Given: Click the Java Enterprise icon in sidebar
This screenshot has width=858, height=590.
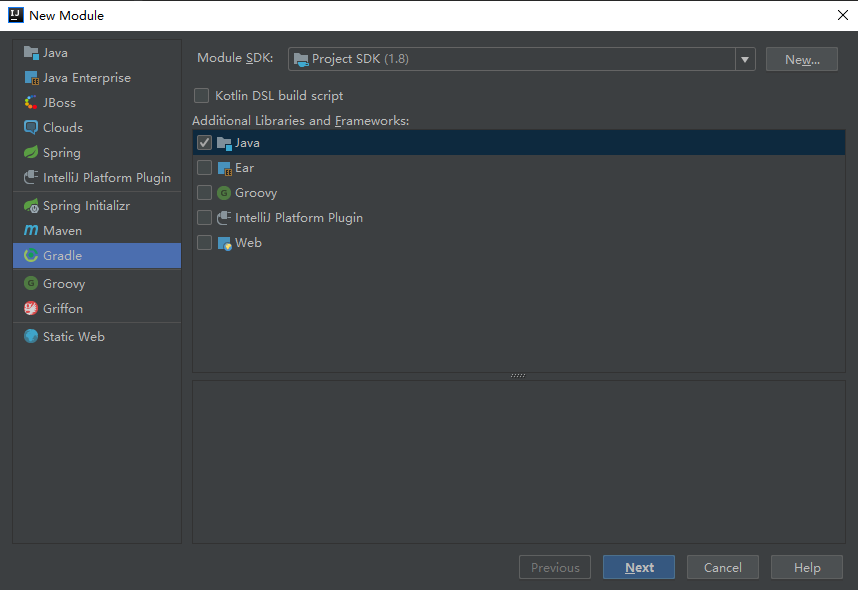Looking at the screenshot, I should click(31, 78).
